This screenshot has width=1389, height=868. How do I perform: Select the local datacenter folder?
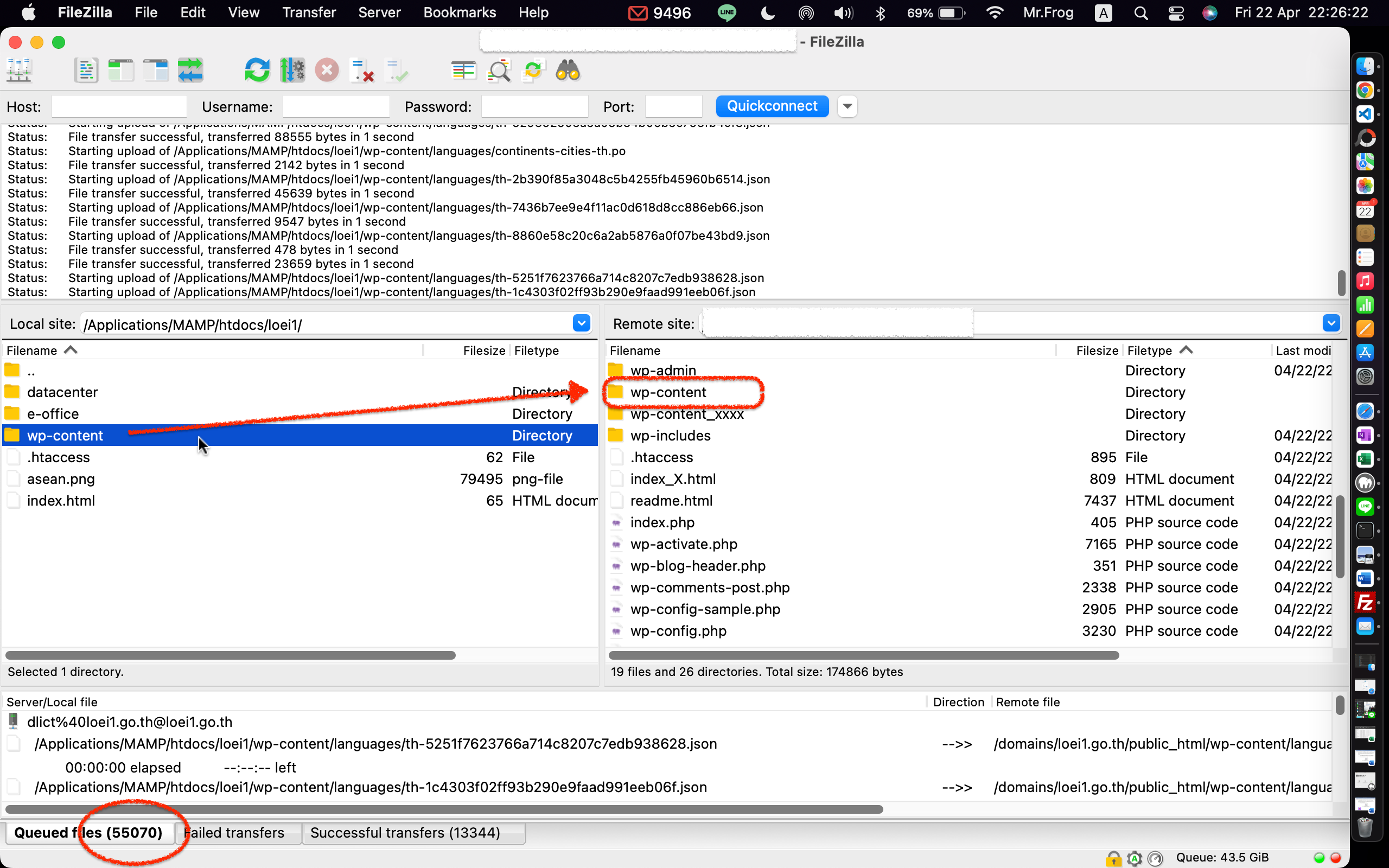pos(300,392)
